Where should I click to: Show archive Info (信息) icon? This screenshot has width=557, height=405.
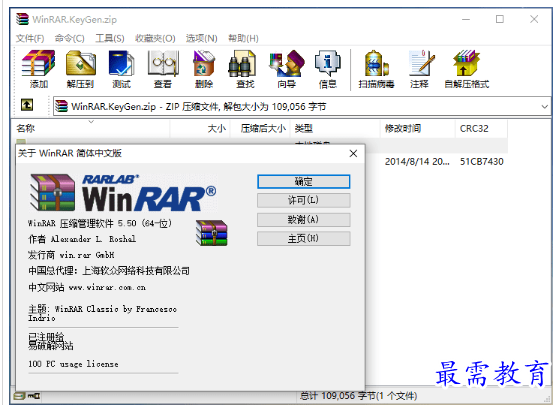tap(328, 69)
